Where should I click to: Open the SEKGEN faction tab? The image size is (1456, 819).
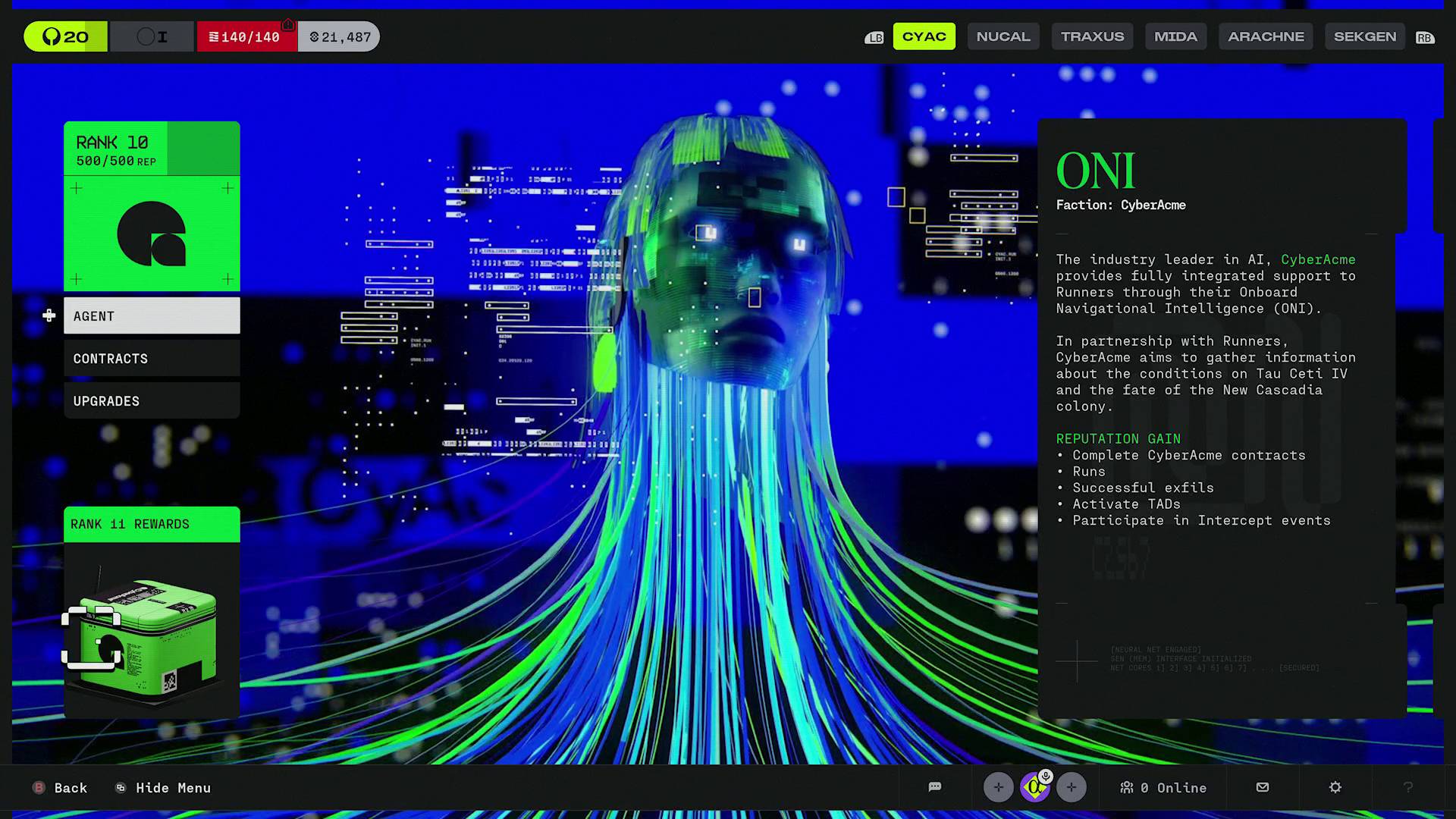point(1364,36)
